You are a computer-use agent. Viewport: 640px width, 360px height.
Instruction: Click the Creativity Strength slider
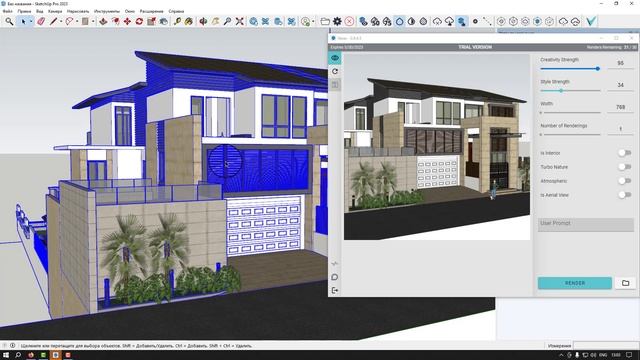click(570, 69)
